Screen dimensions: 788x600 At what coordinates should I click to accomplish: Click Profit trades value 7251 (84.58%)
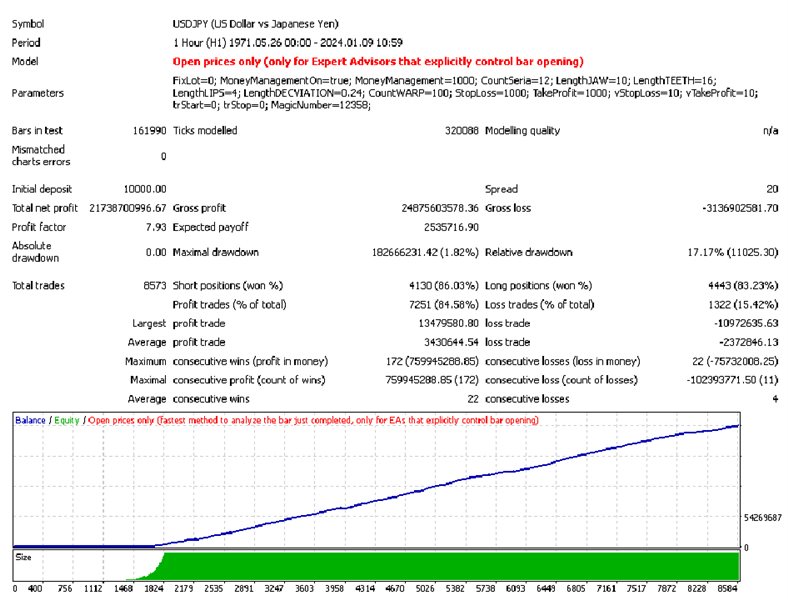click(444, 305)
